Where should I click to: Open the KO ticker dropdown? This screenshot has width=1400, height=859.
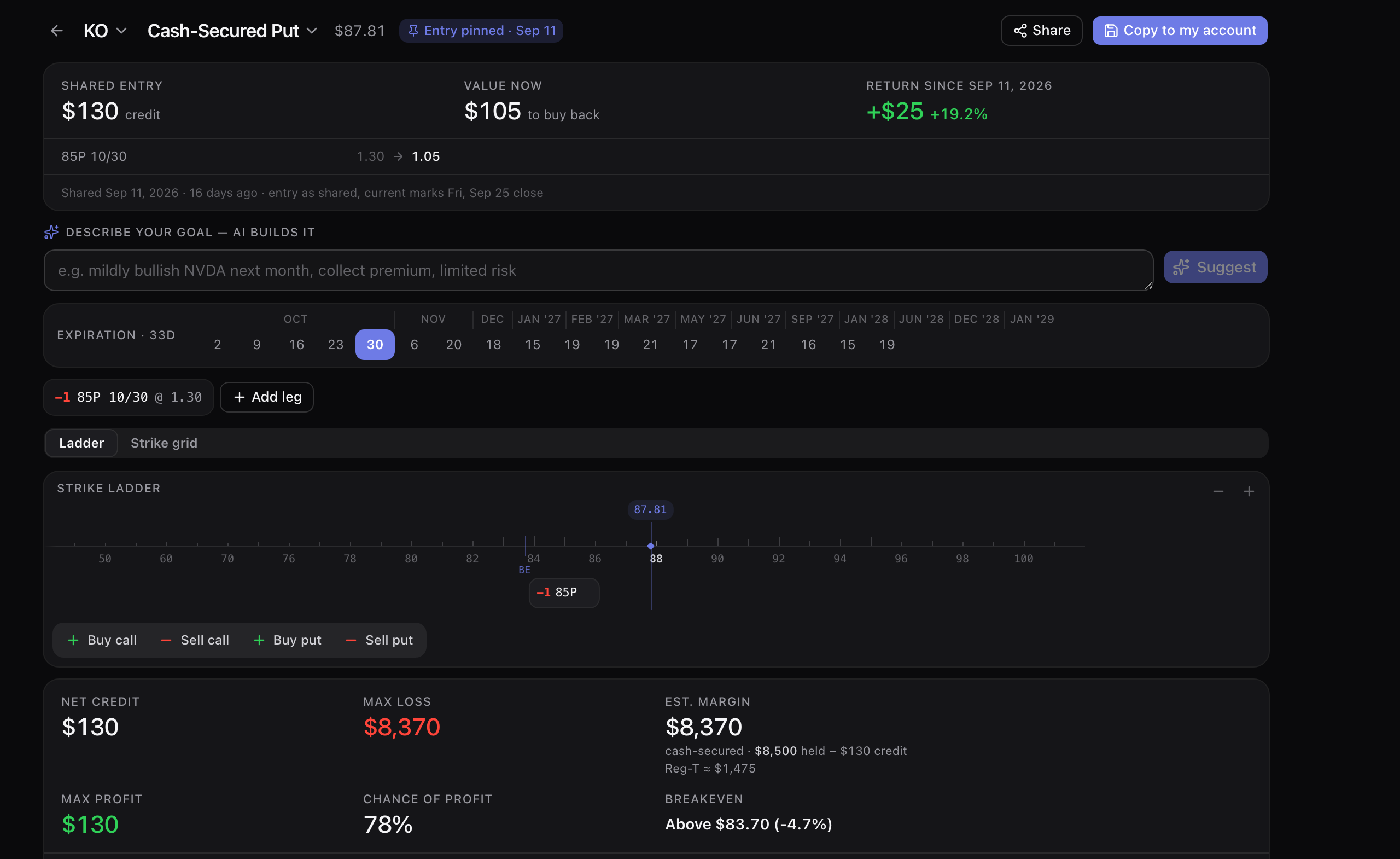104,31
